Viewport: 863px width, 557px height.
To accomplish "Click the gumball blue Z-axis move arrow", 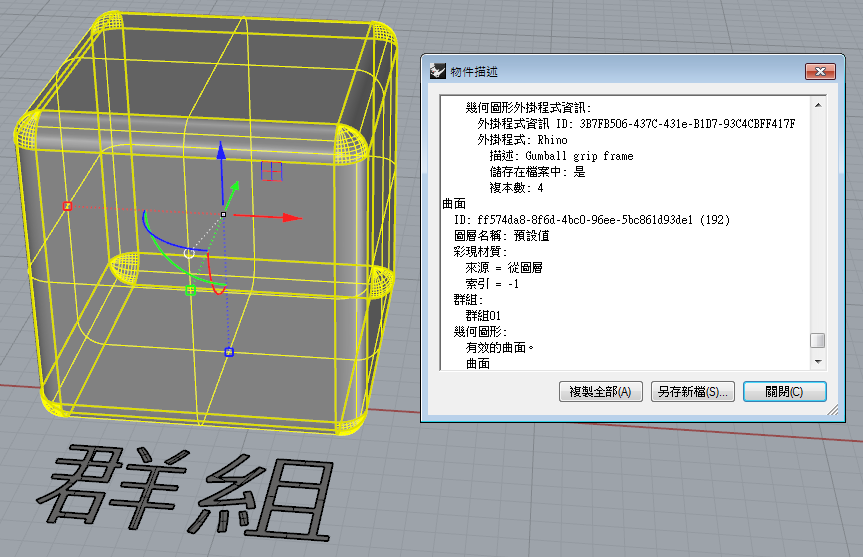I will [x=221, y=151].
